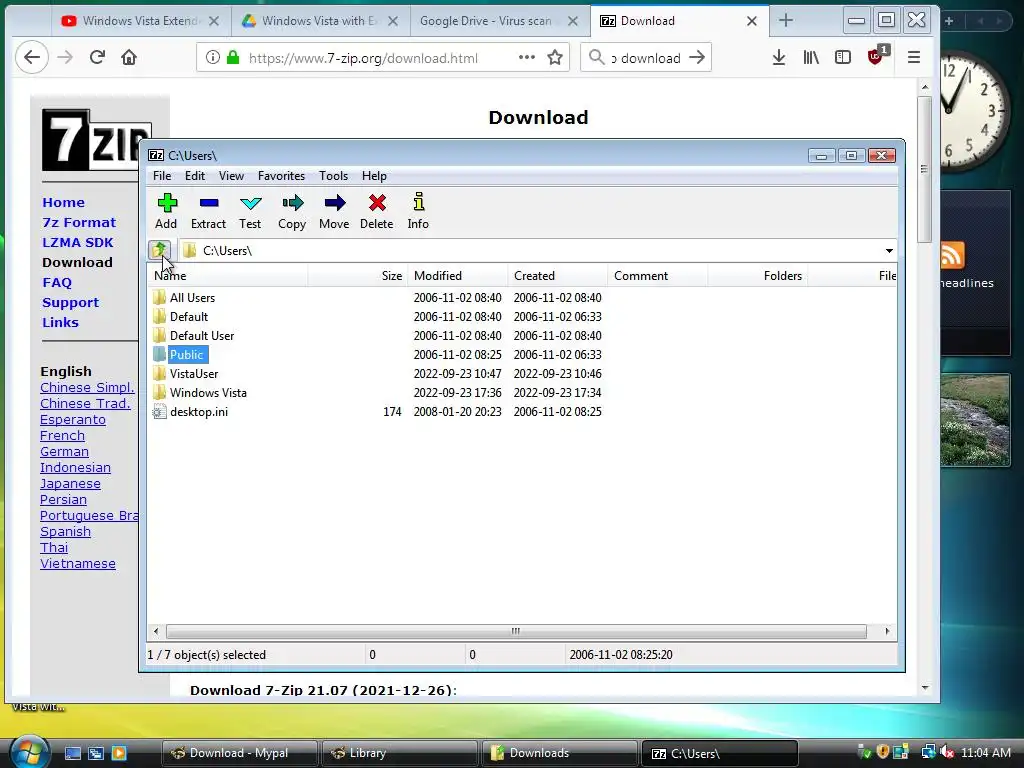The height and width of the screenshot is (768, 1024).
Task: Click the browser Home button
Action: coord(129,57)
